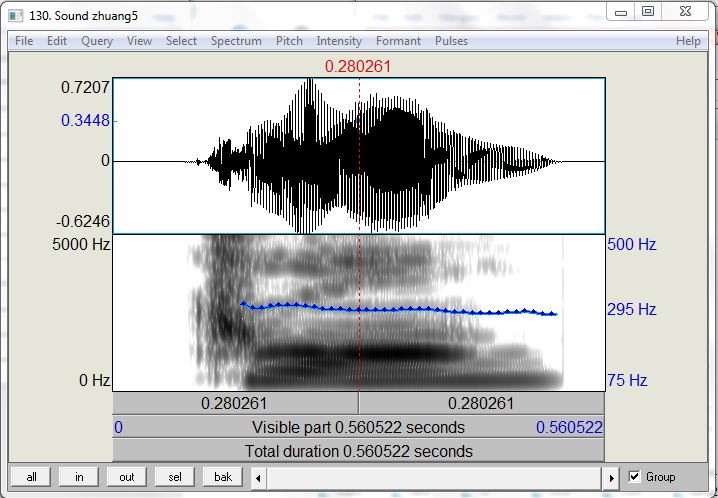This screenshot has height=498, width=718.
Task: Click the window end time 0.560522
Action: [x=569, y=428]
